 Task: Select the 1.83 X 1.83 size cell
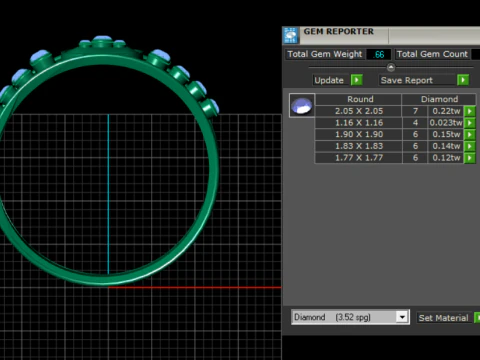(x=358, y=146)
